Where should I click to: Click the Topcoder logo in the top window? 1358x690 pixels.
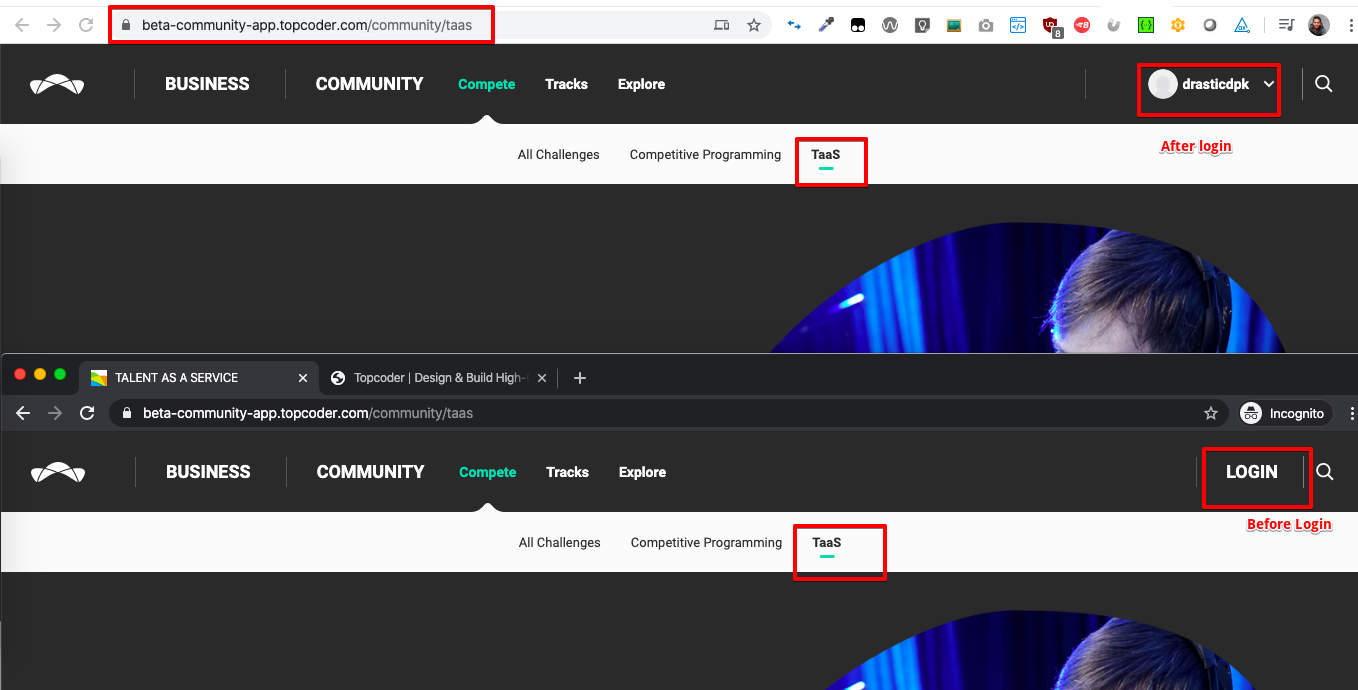pos(57,84)
